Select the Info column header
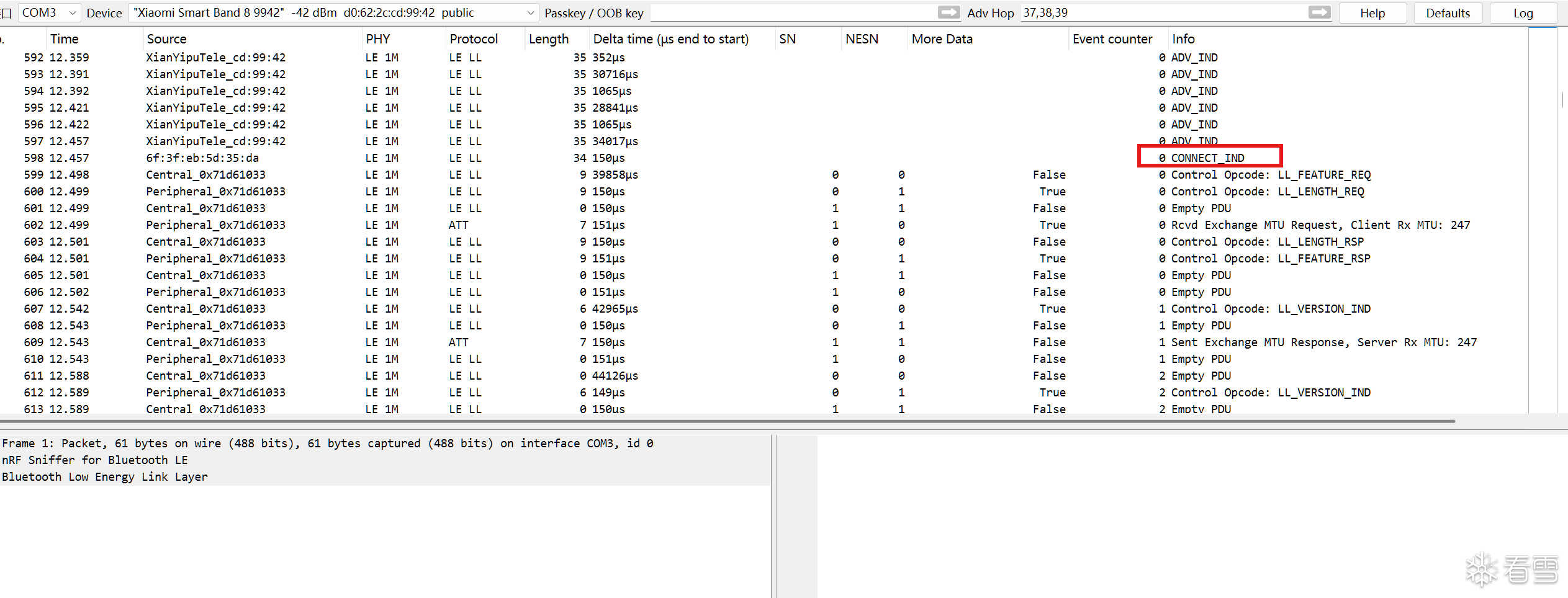Image resolution: width=1568 pixels, height=598 pixels. [x=1183, y=39]
